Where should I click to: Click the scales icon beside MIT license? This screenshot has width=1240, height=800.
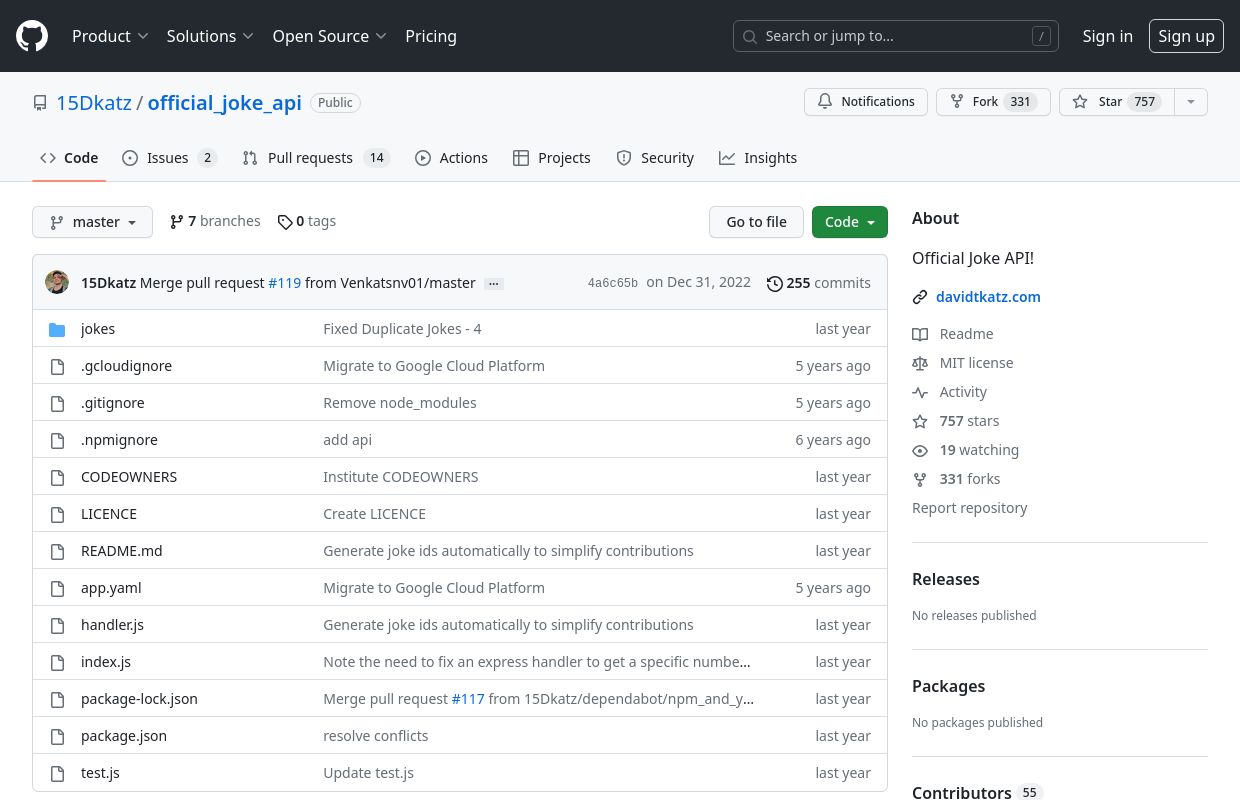click(920, 363)
